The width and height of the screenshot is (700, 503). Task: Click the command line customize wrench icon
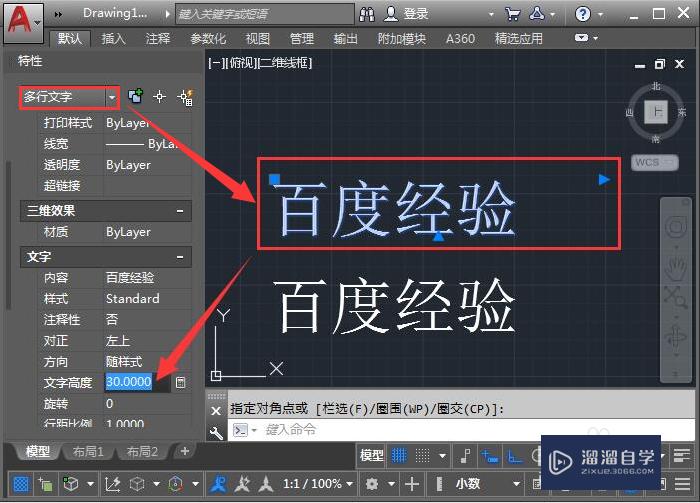pos(216,432)
